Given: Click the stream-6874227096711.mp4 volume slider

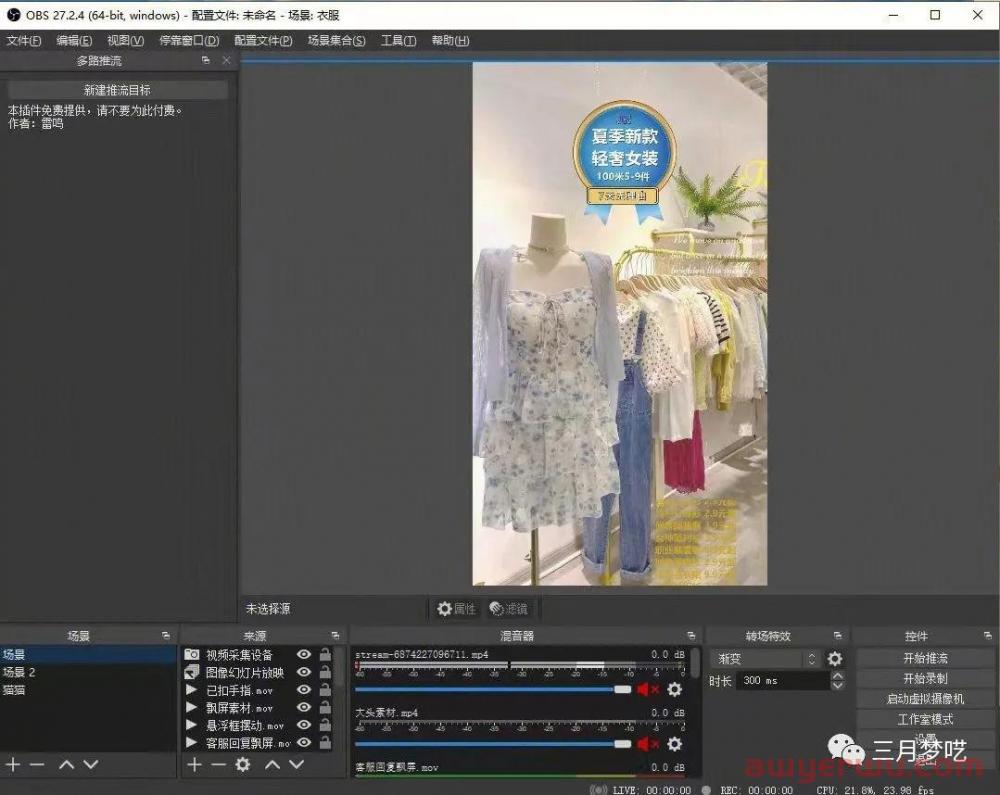Looking at the screenshot, I should [x=490, y=689].
